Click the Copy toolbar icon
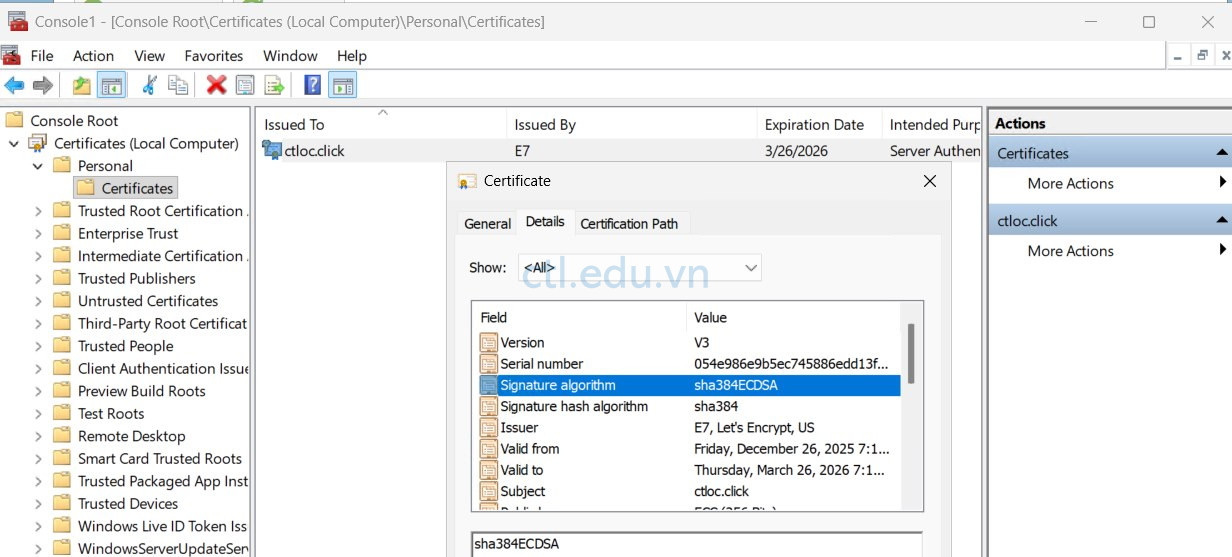Screen dimensions: 1232x557 (178, 85)
